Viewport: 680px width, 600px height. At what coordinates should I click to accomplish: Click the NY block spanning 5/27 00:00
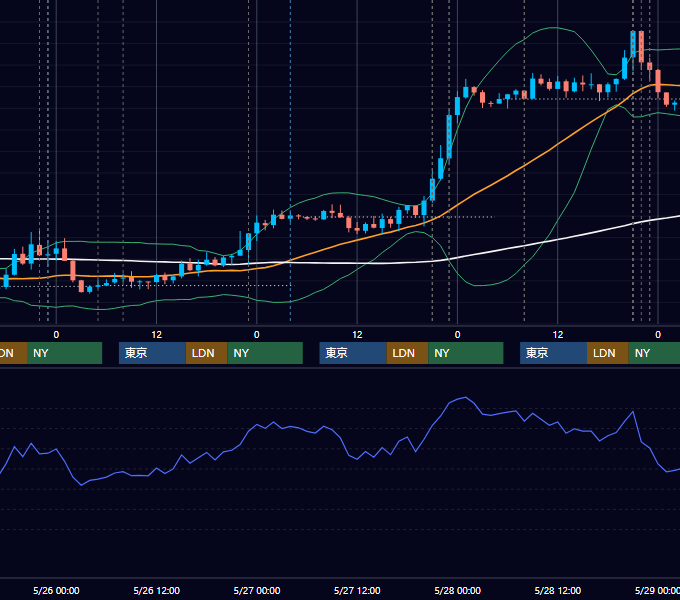tap(265, 353)
